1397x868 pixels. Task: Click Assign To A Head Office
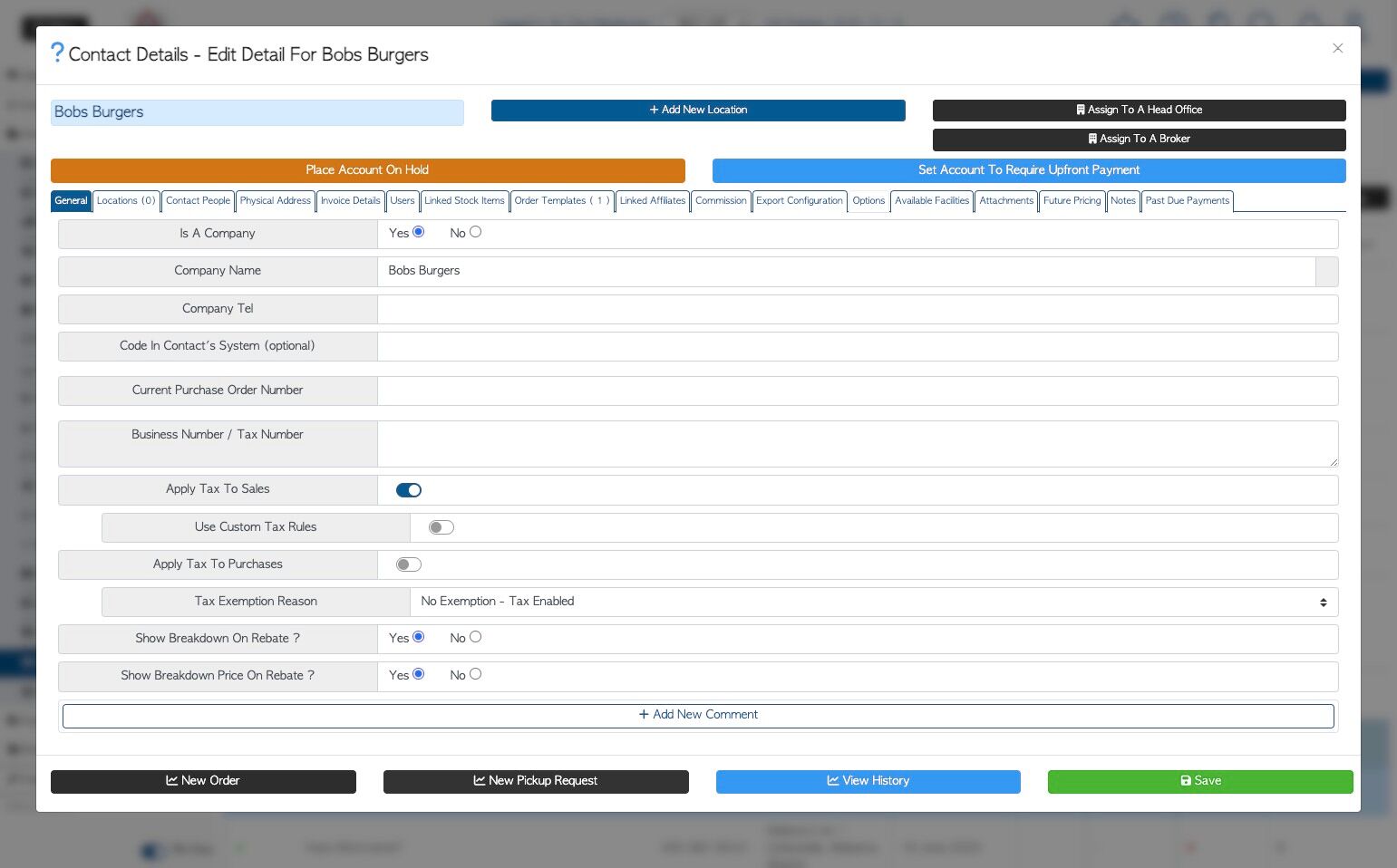point(1139,110)
